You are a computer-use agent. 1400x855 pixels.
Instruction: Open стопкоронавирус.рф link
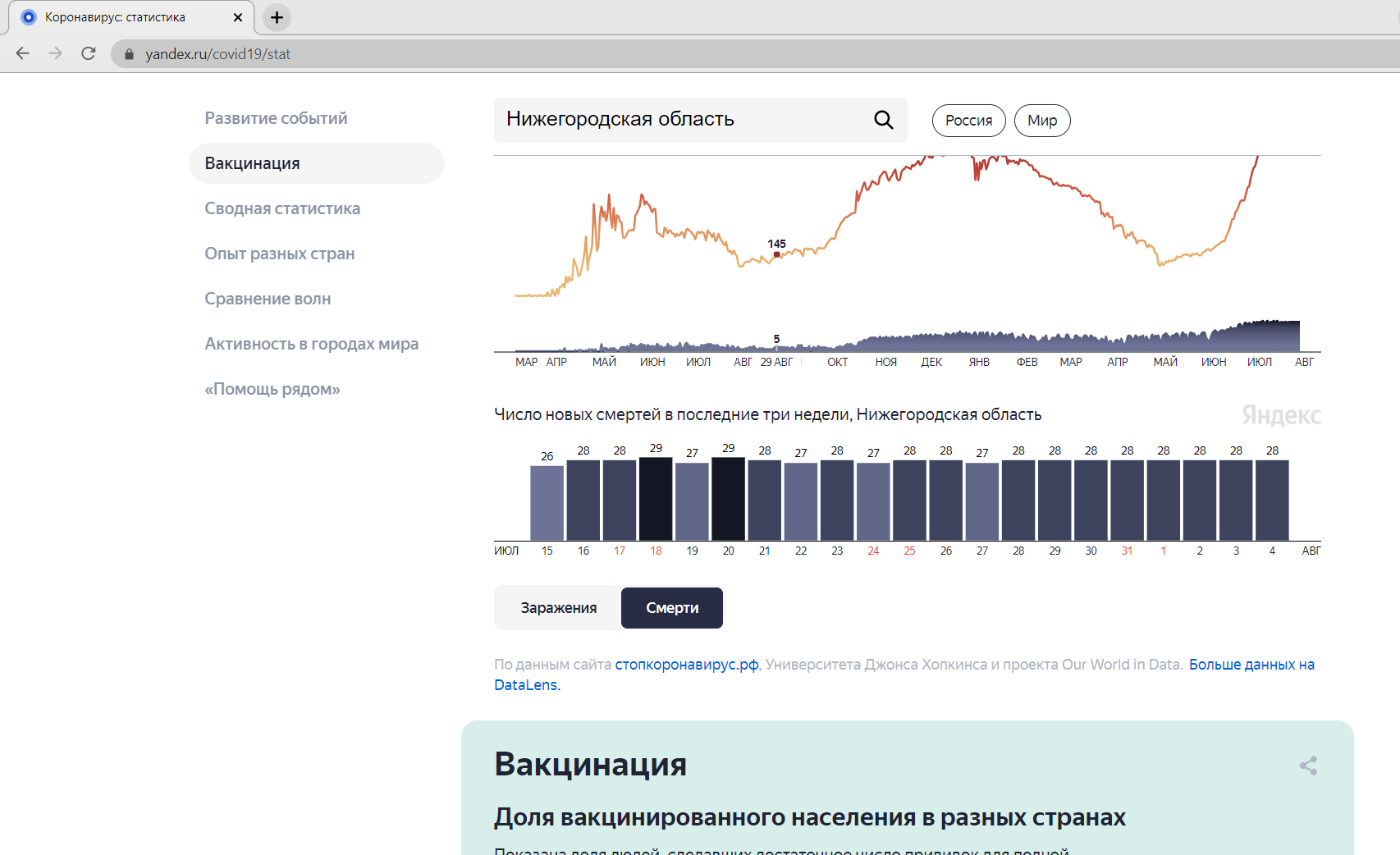click(x=687, y=665)
